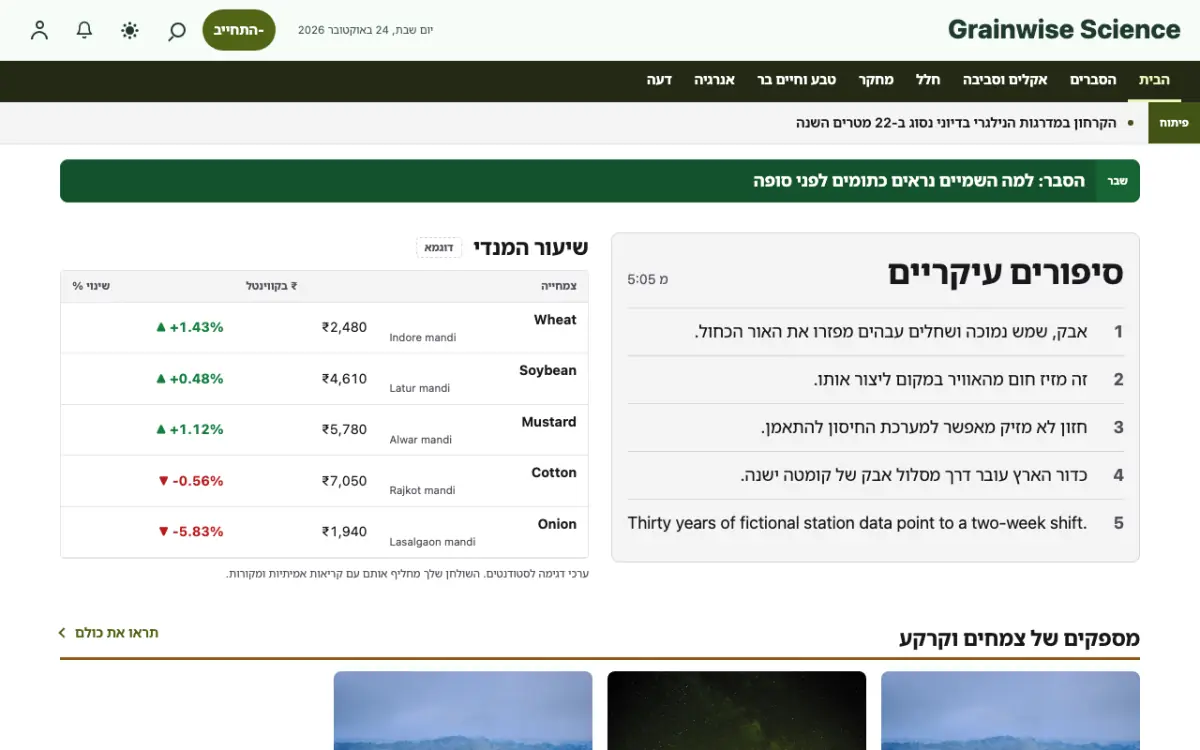Select the Wheat row name
Screen dimensions: 1200x750
(x=555, y=320)
